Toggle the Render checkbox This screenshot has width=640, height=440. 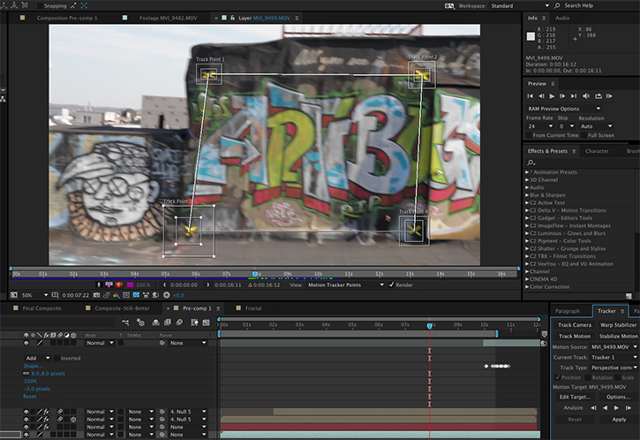pyautogui.click(x=391, y=284)
